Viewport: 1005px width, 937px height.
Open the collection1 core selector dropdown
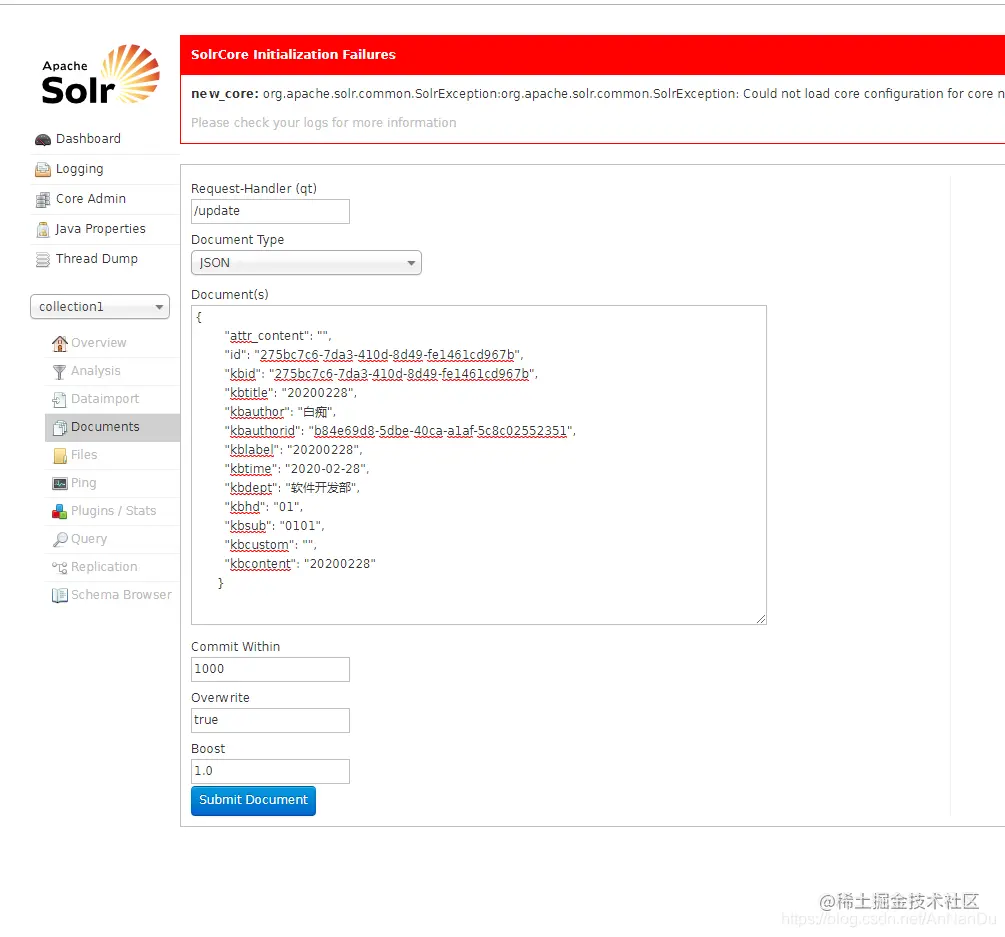(100, 307)
